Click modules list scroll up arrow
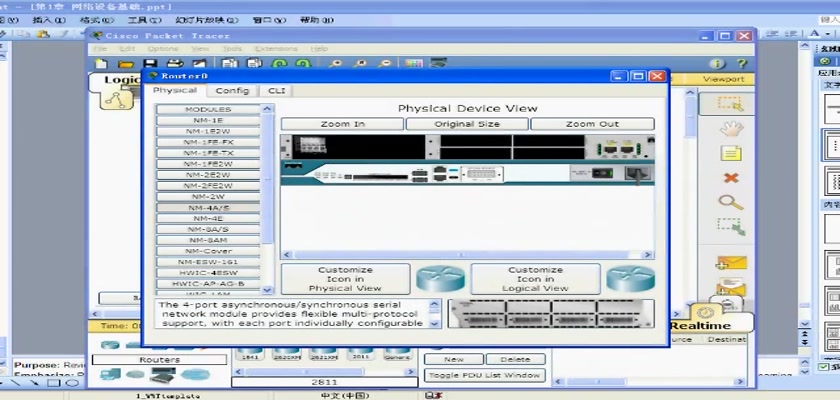The height and width of the screenshot is (400, 840). [x=267, y=109]
